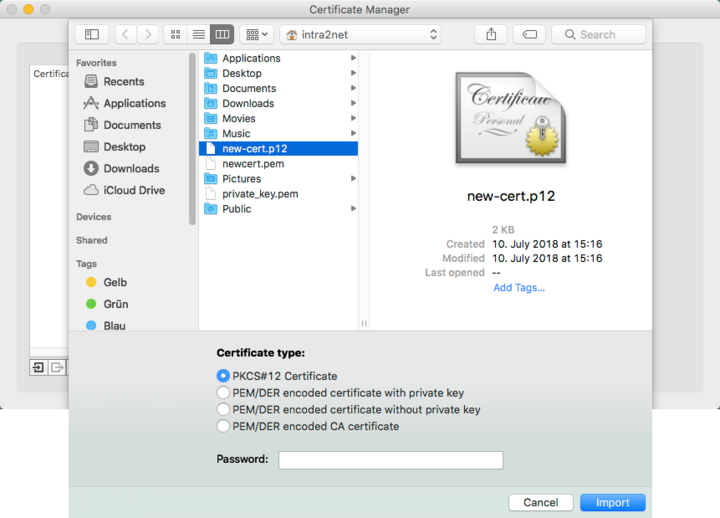
Task: Click the Edit Tags toolbar icon
Action: pos(529,34)
